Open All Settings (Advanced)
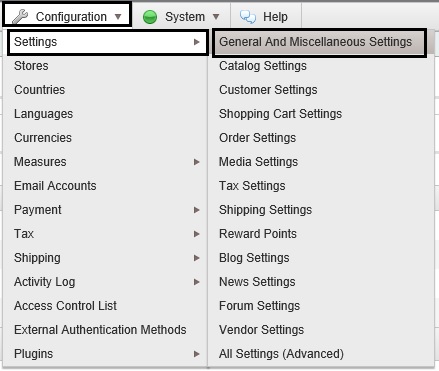 321,354
